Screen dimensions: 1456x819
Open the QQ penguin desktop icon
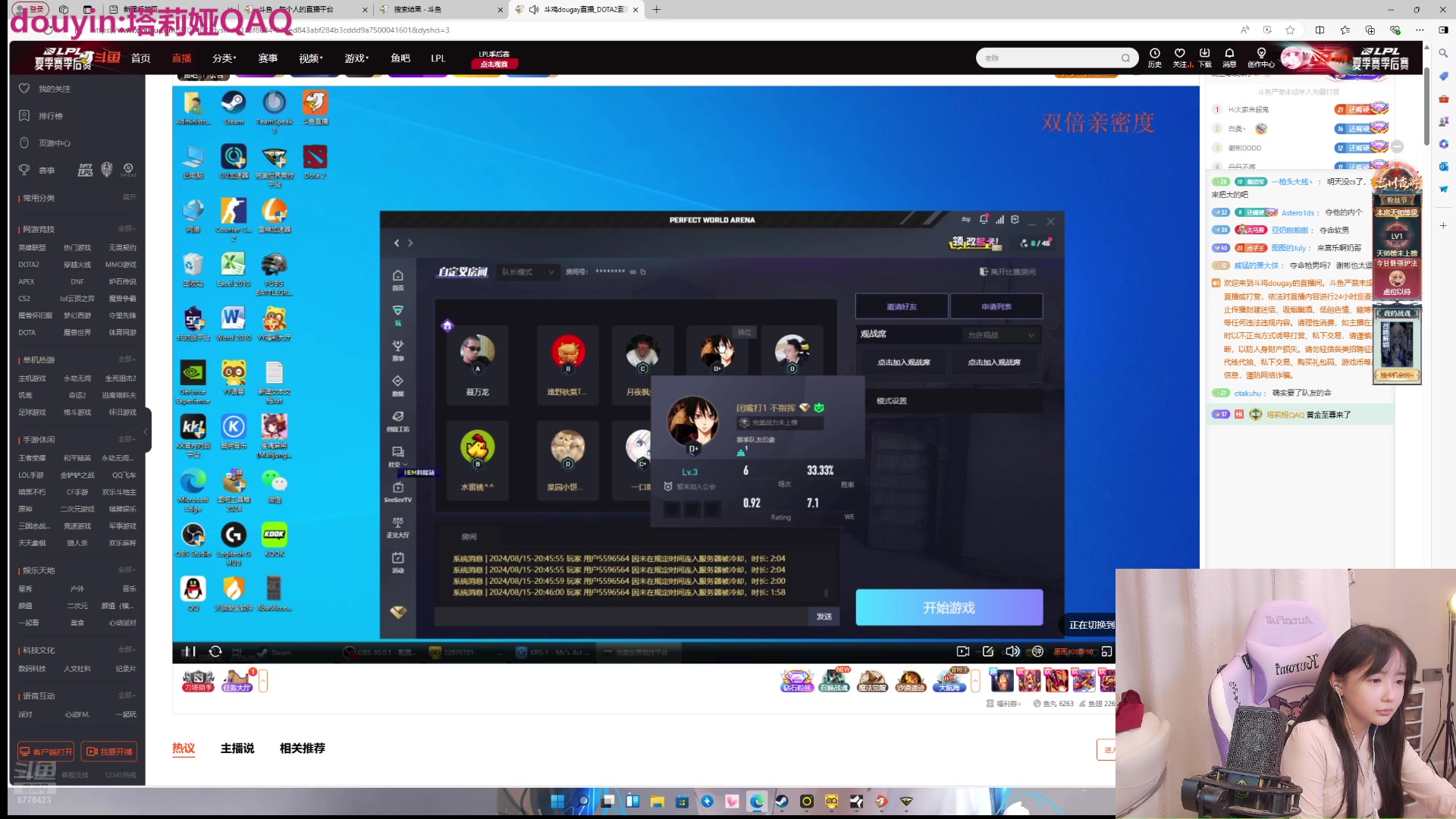click(x=193, y=593)
